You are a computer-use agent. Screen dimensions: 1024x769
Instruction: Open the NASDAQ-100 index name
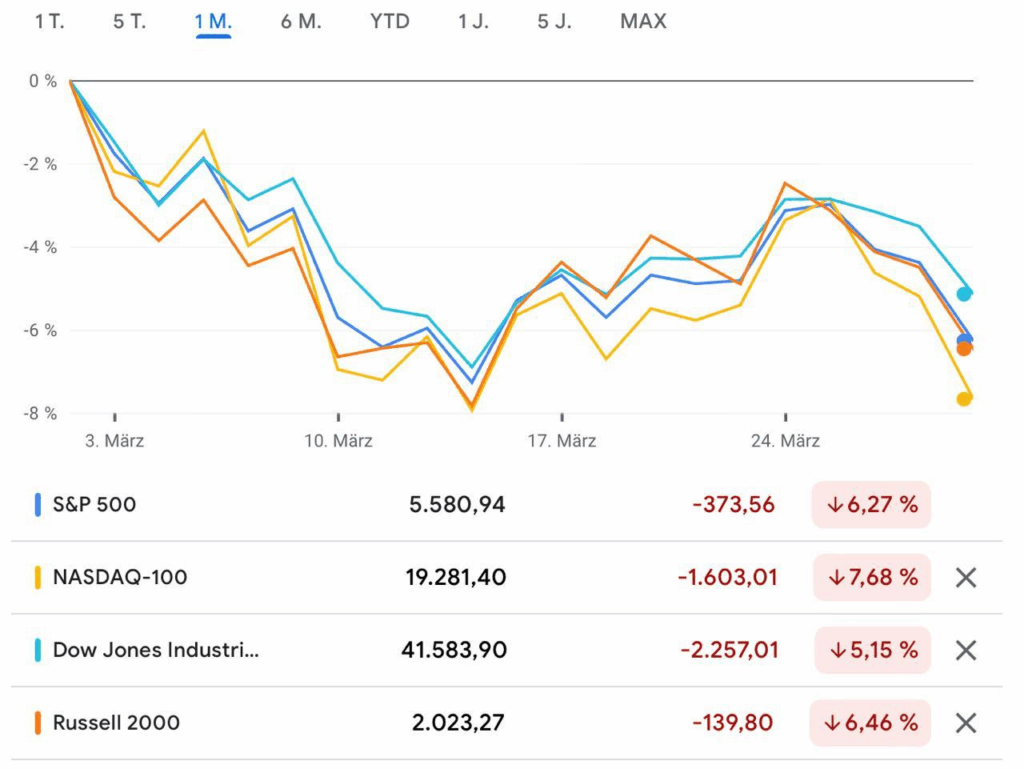pyautogui.click(x=120, y=577)
